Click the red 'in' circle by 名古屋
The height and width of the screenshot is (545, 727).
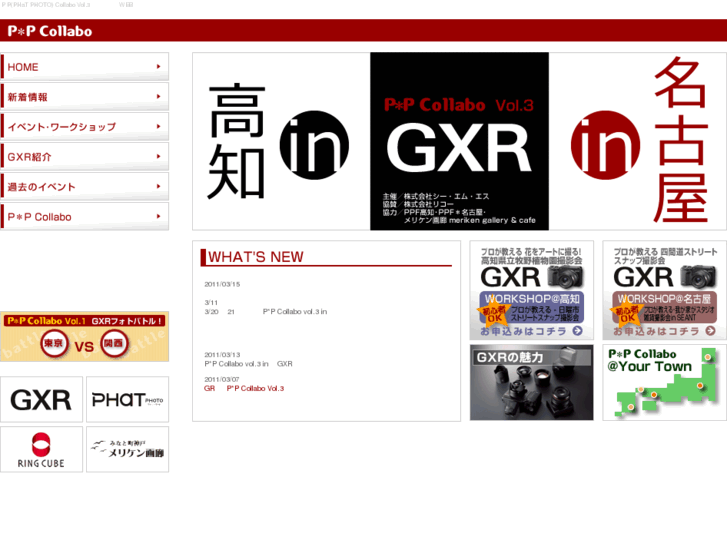[x=606, y=145]
